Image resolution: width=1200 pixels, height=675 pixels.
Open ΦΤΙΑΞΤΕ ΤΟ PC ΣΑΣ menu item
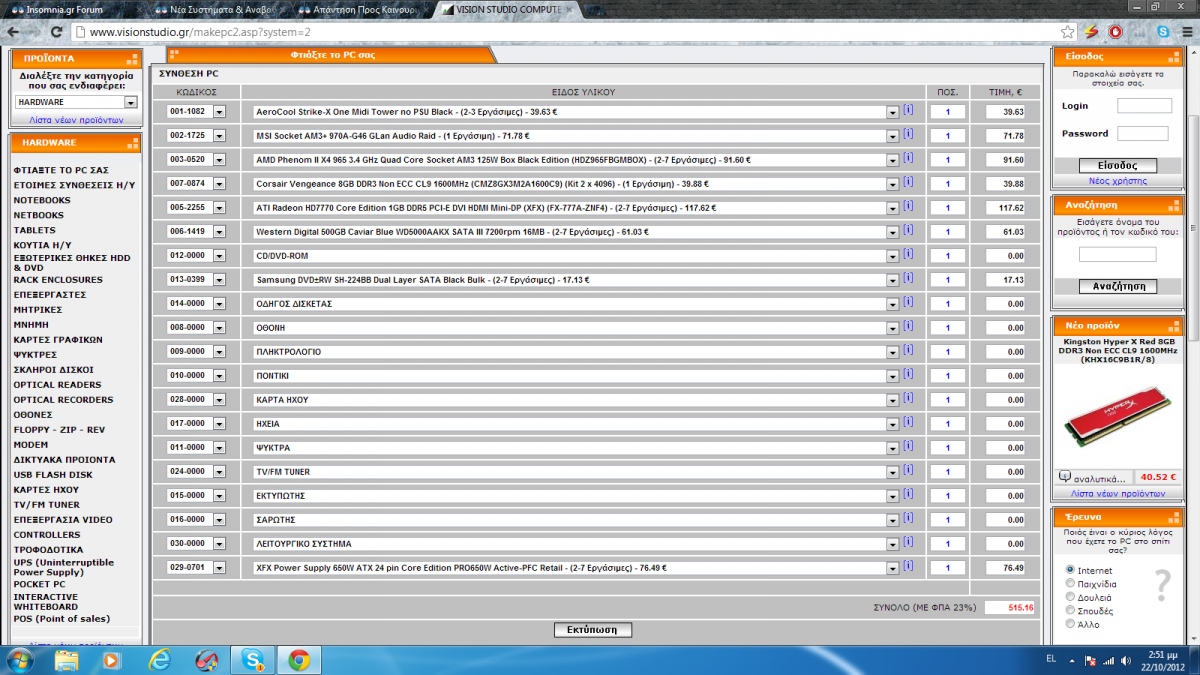(x=61, y=170)
